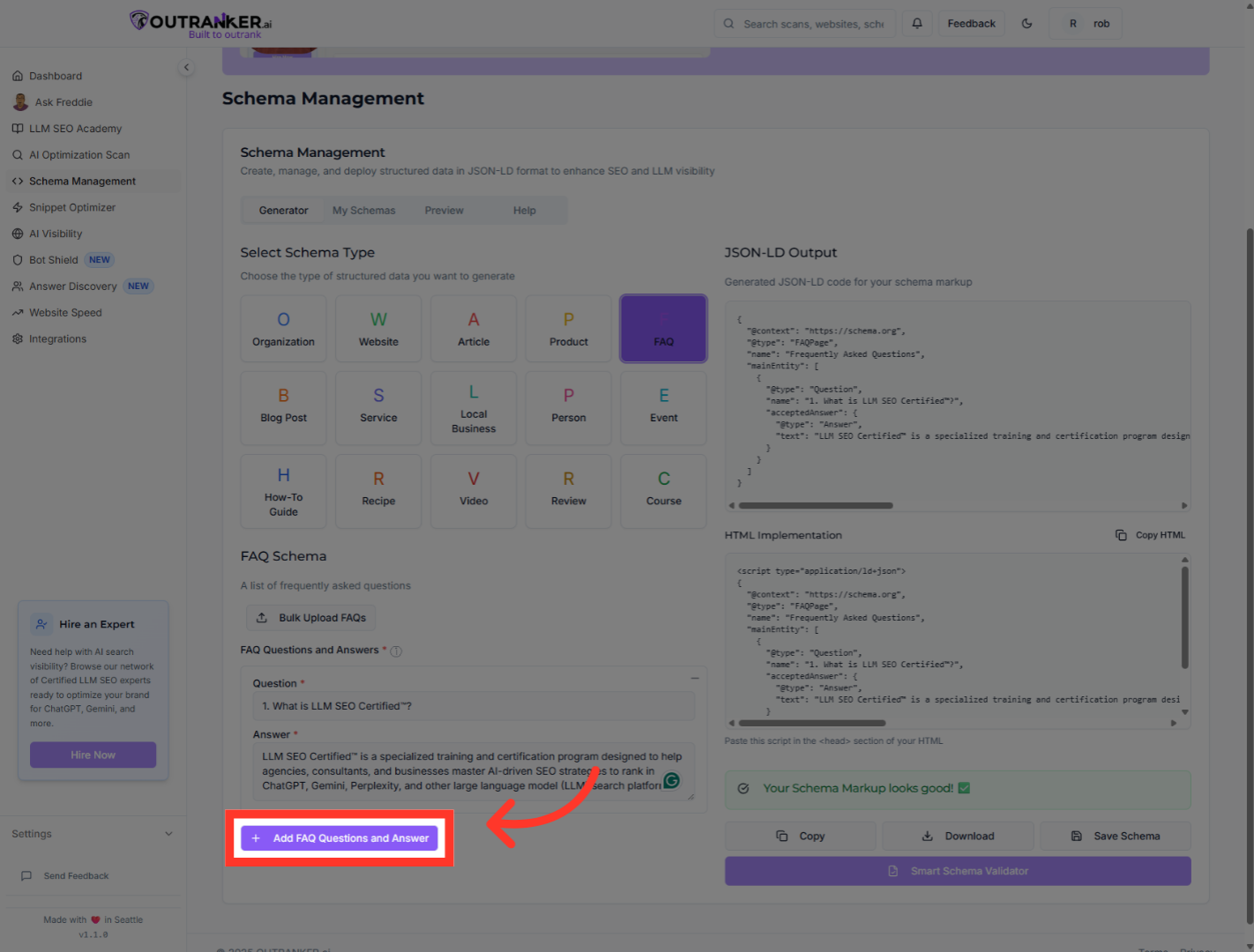1254x952 pixels.
Task: Select Schema Management in the sidebar
Action: pyautogui.click(x=92, y=182)
